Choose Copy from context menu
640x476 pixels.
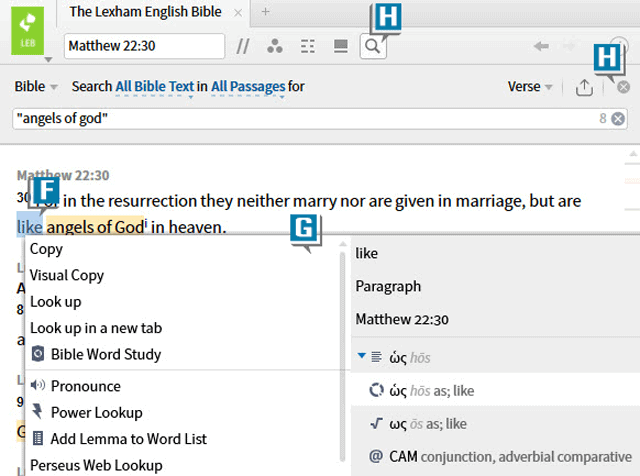(46, 249)
